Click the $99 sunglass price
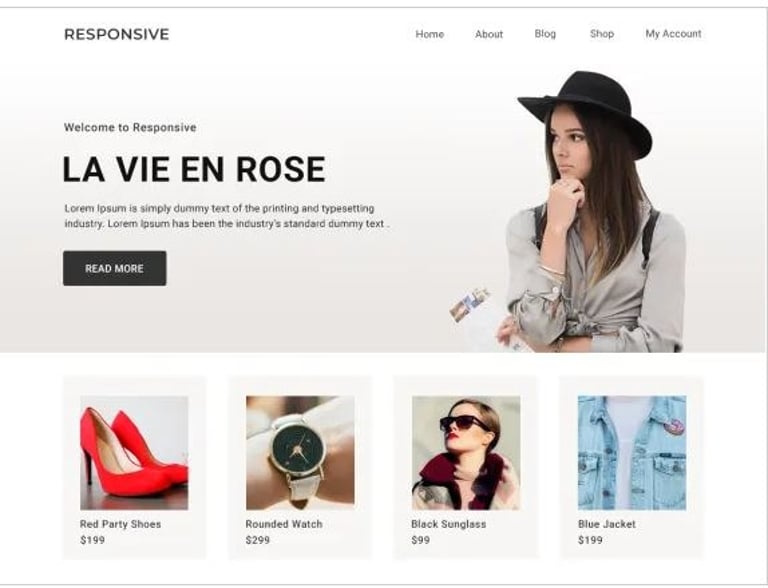 421,540
